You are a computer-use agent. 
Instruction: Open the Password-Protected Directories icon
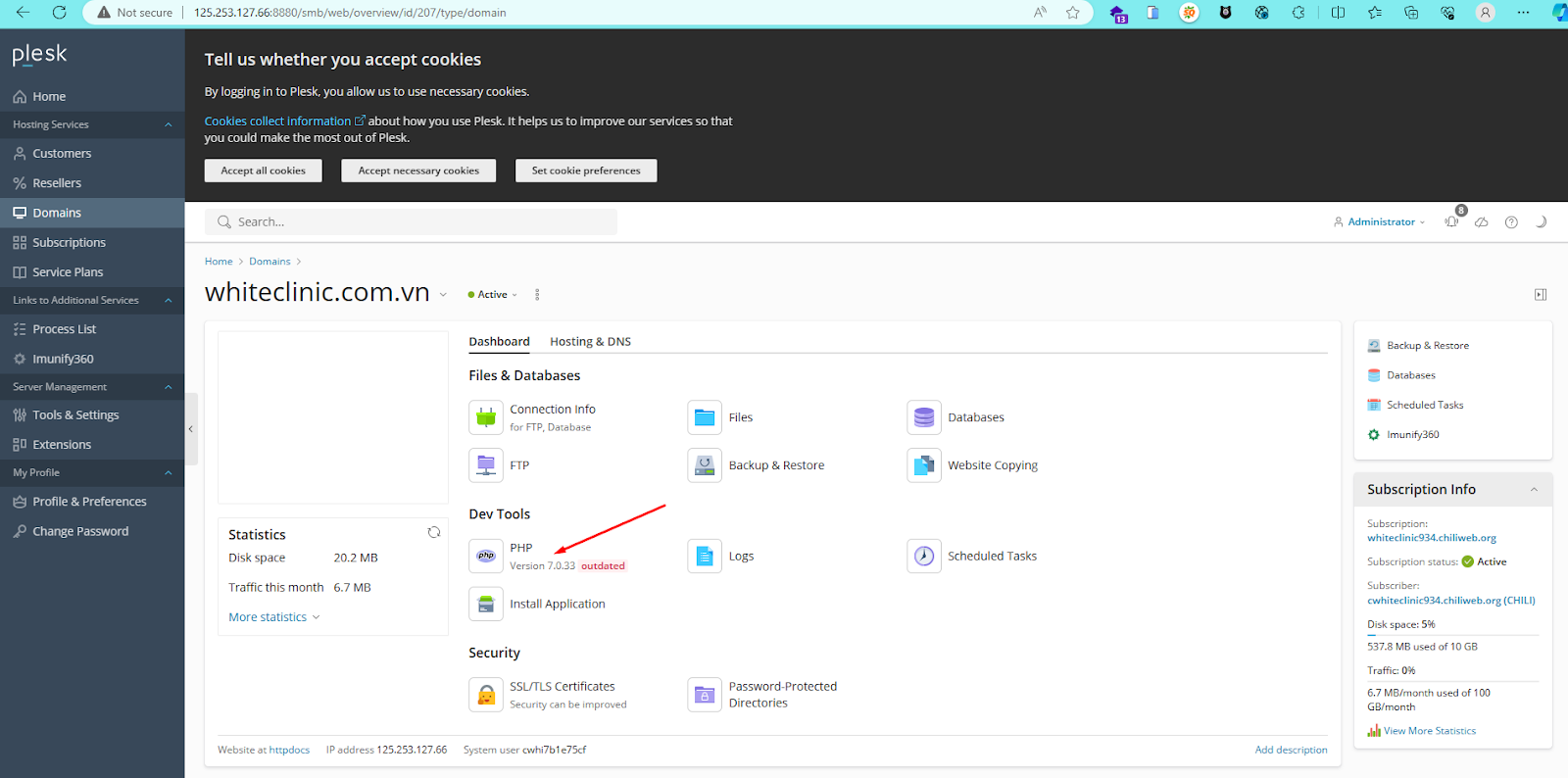(705, 695)
